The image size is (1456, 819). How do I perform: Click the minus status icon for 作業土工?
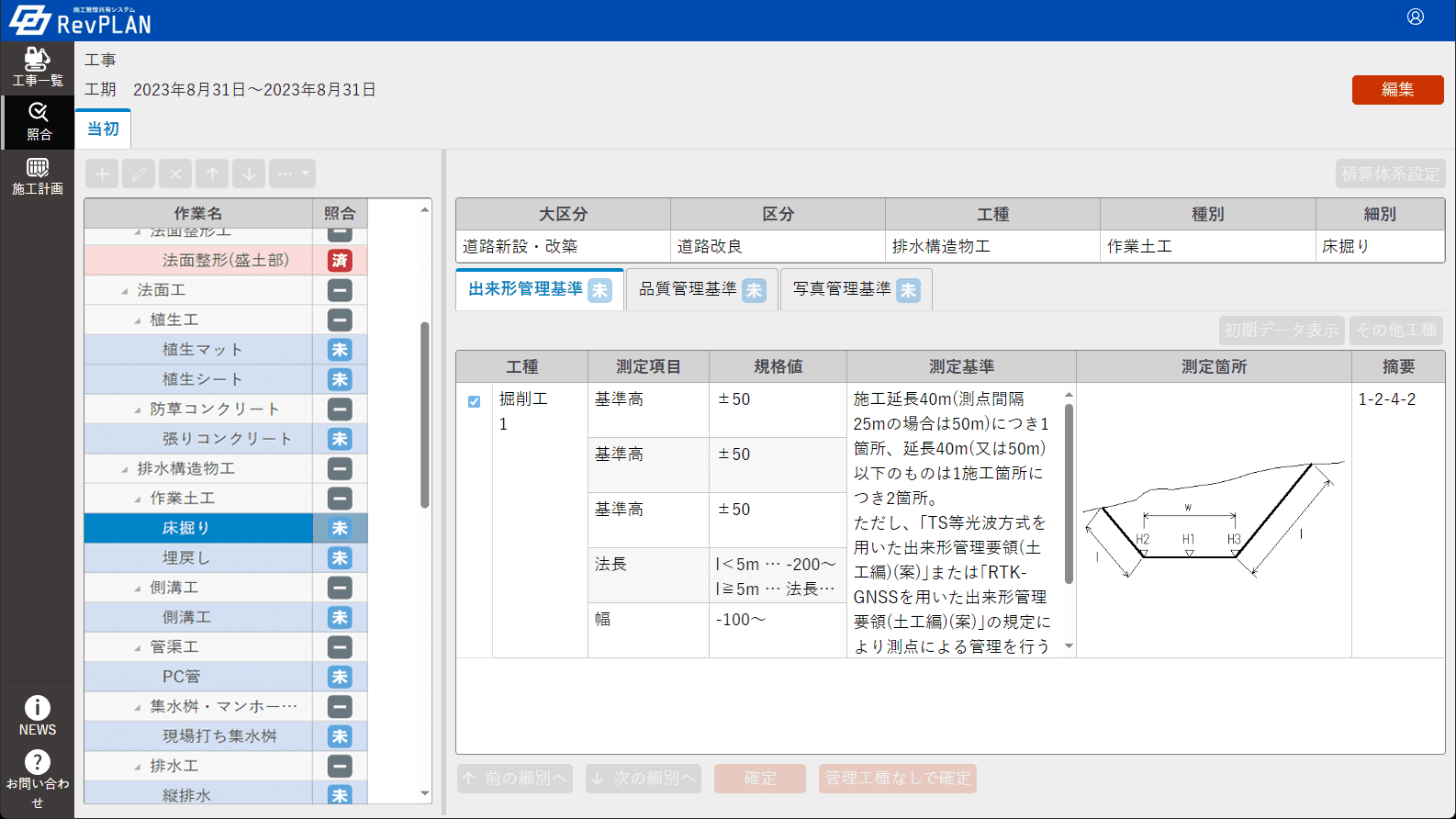click(x=340, y=499)
